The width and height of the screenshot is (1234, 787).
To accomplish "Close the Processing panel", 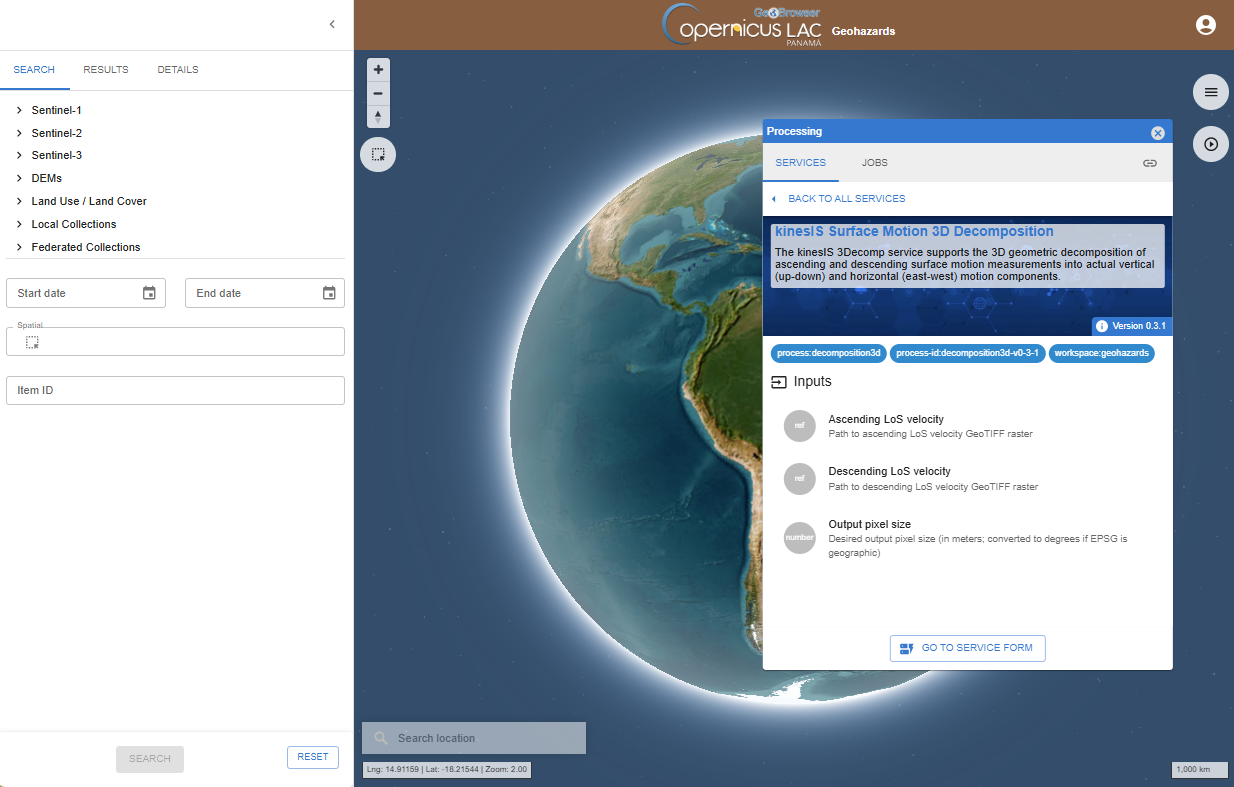I will [x=1157, y=133].
